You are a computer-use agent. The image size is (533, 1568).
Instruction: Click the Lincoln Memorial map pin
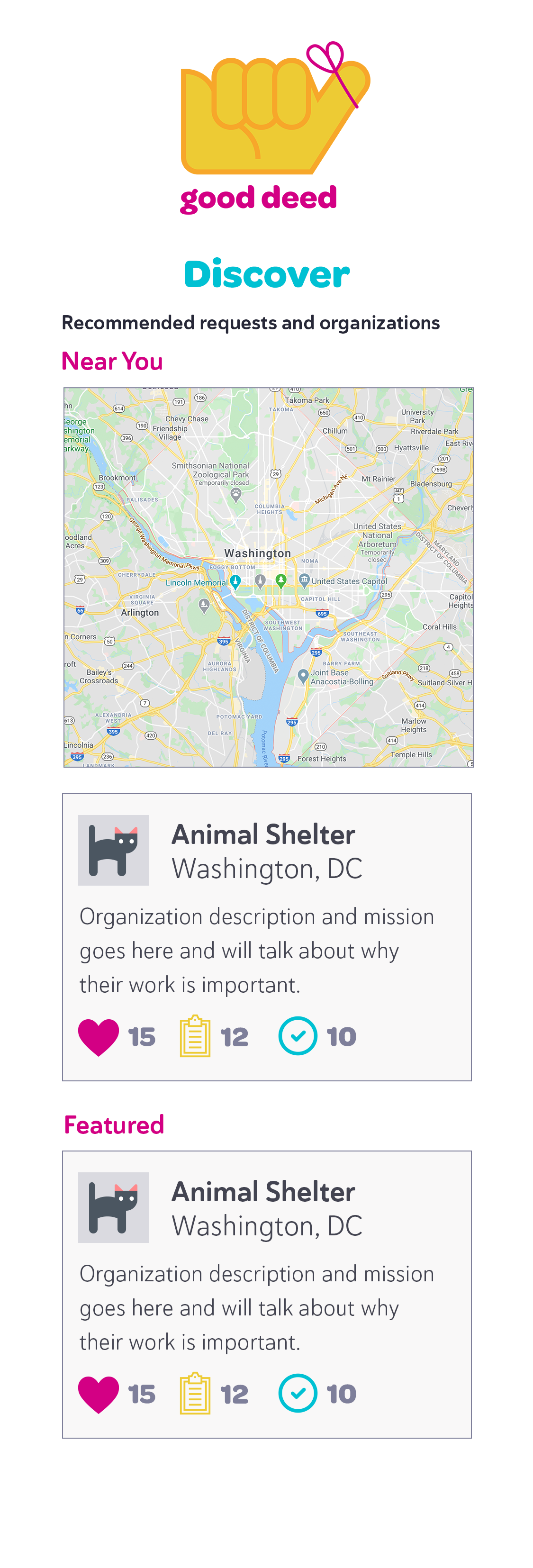(x=235, y=582)
